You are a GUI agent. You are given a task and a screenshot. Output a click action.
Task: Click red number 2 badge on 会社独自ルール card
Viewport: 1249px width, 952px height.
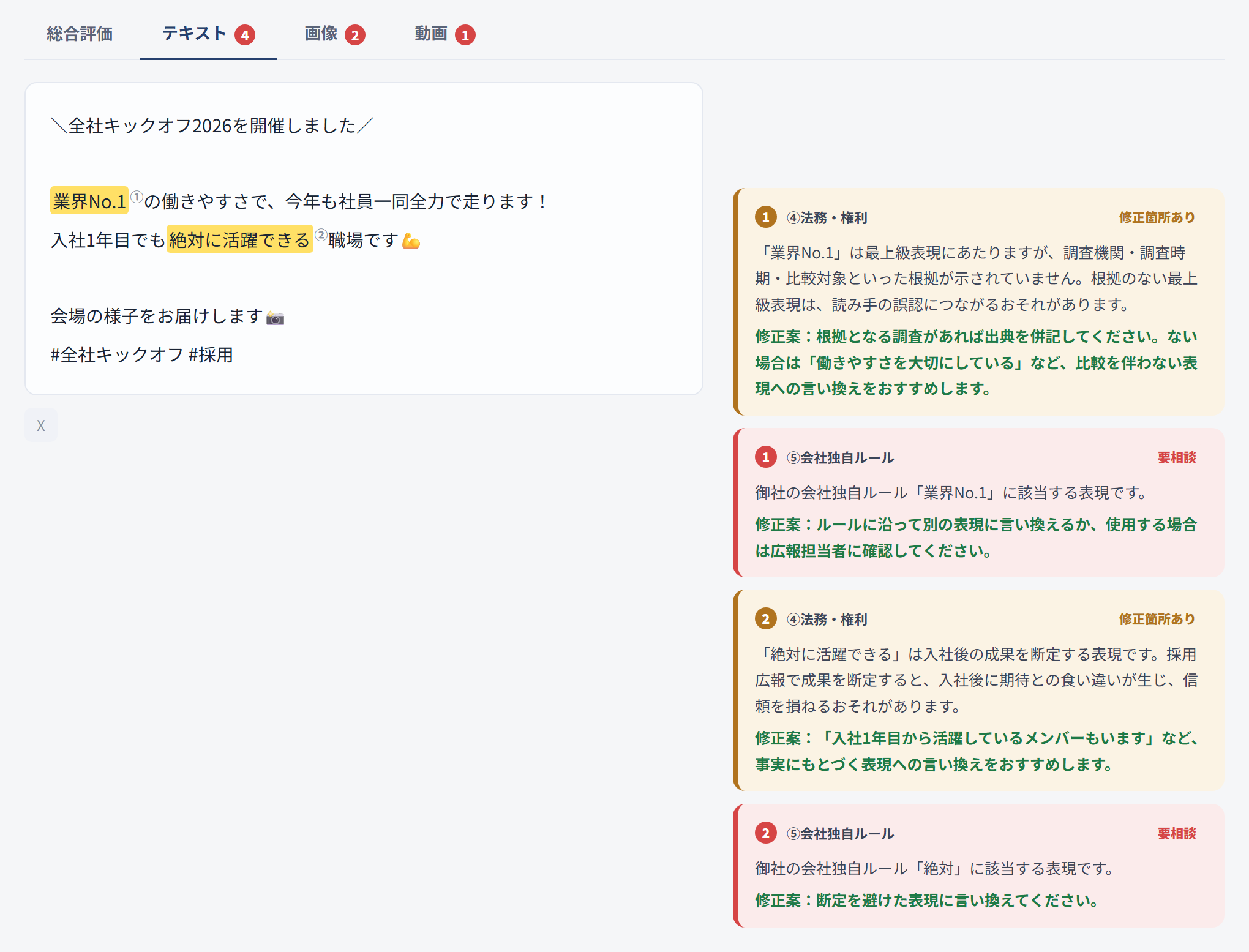tap(766, 833)
